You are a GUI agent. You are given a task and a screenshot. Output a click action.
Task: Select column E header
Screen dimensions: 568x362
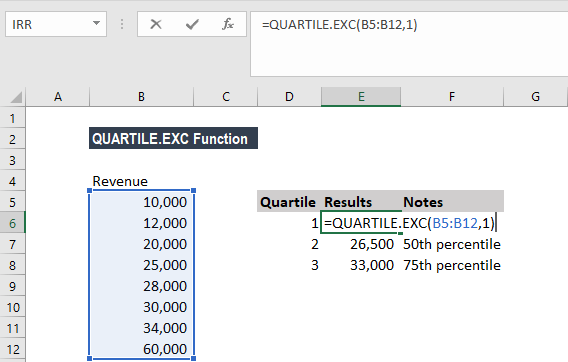361,97
